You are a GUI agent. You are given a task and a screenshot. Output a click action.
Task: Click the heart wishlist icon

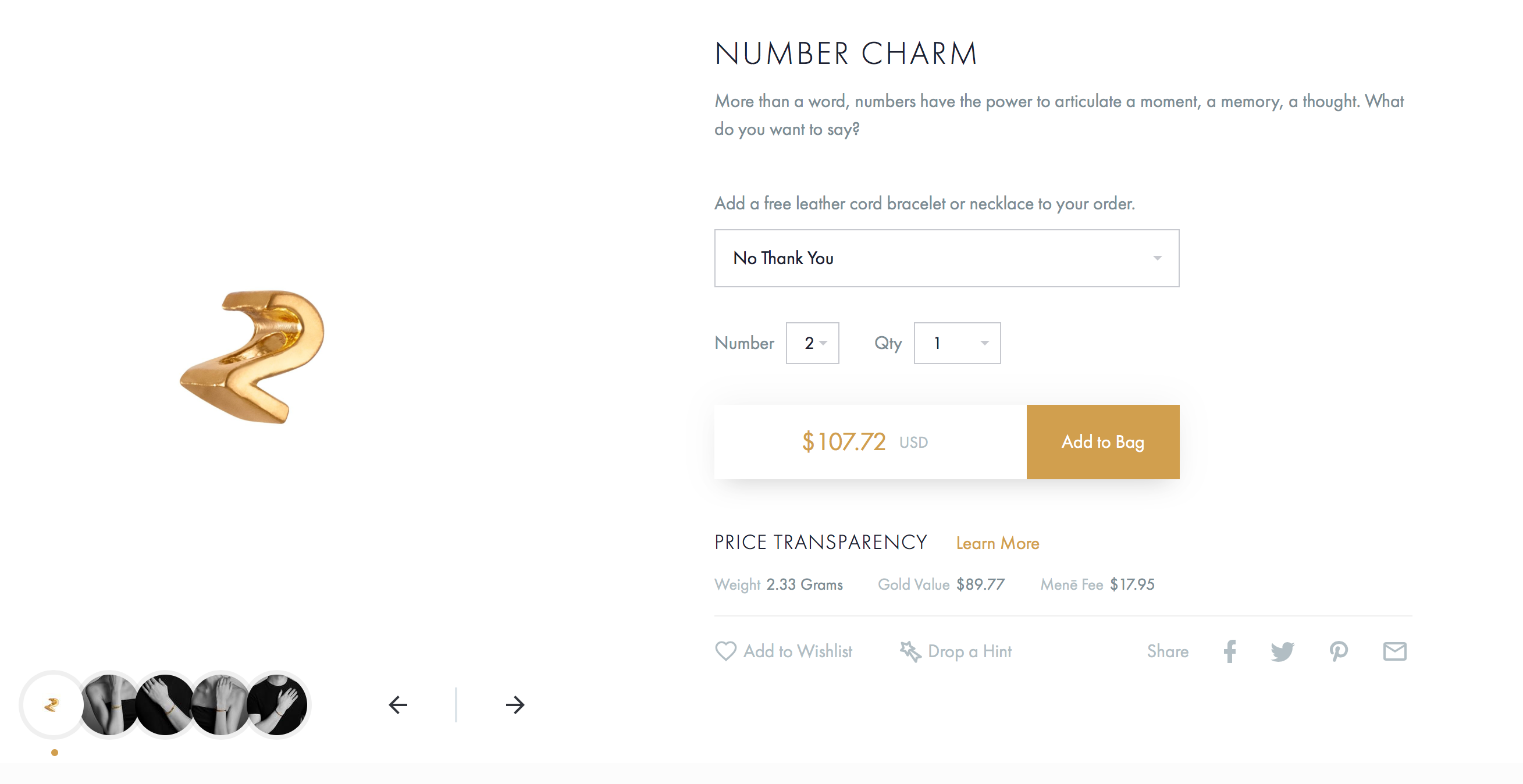(725, 651)
